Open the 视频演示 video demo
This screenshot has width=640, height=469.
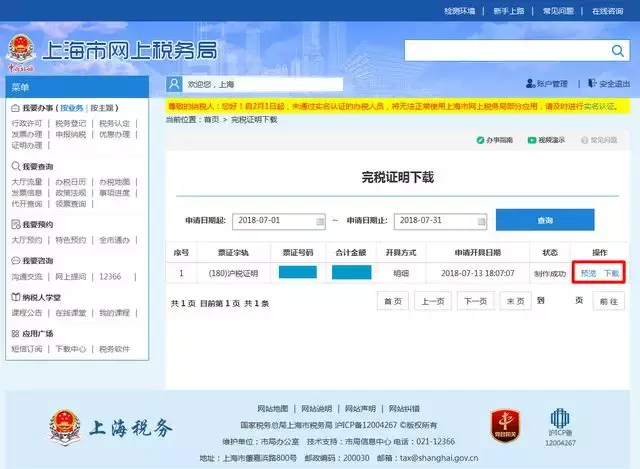pos(546,140)
